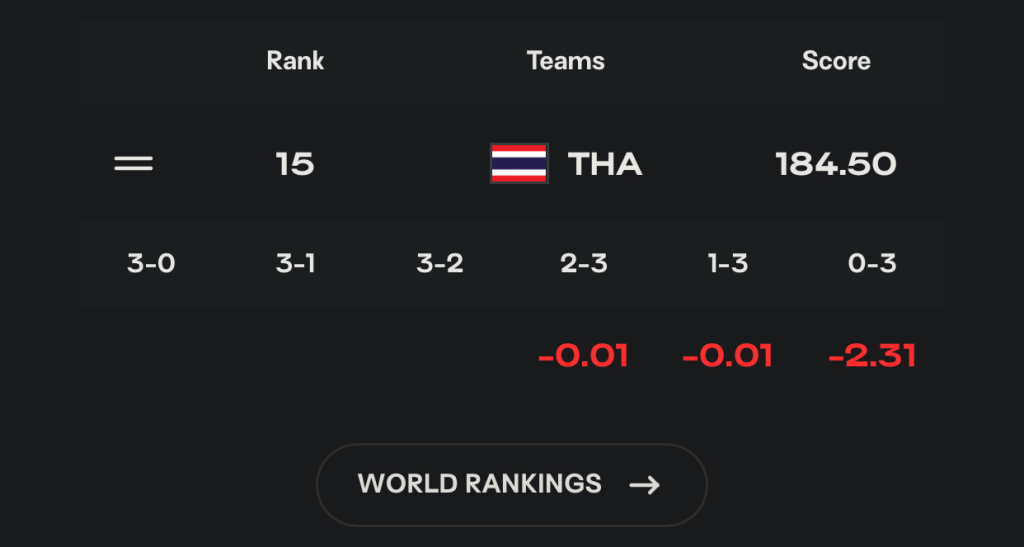Click the 184.50 score value
This screenshot has width=1024, height=547.
pos(836,164)
